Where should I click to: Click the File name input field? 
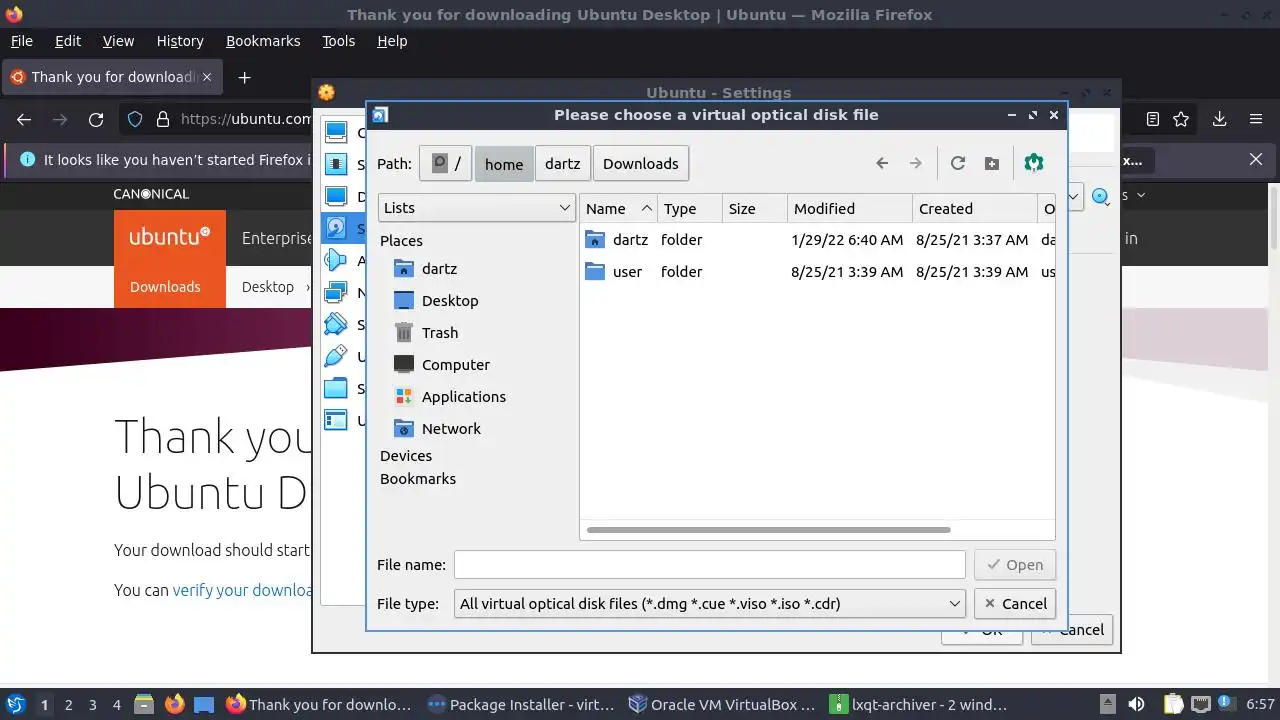710,564
